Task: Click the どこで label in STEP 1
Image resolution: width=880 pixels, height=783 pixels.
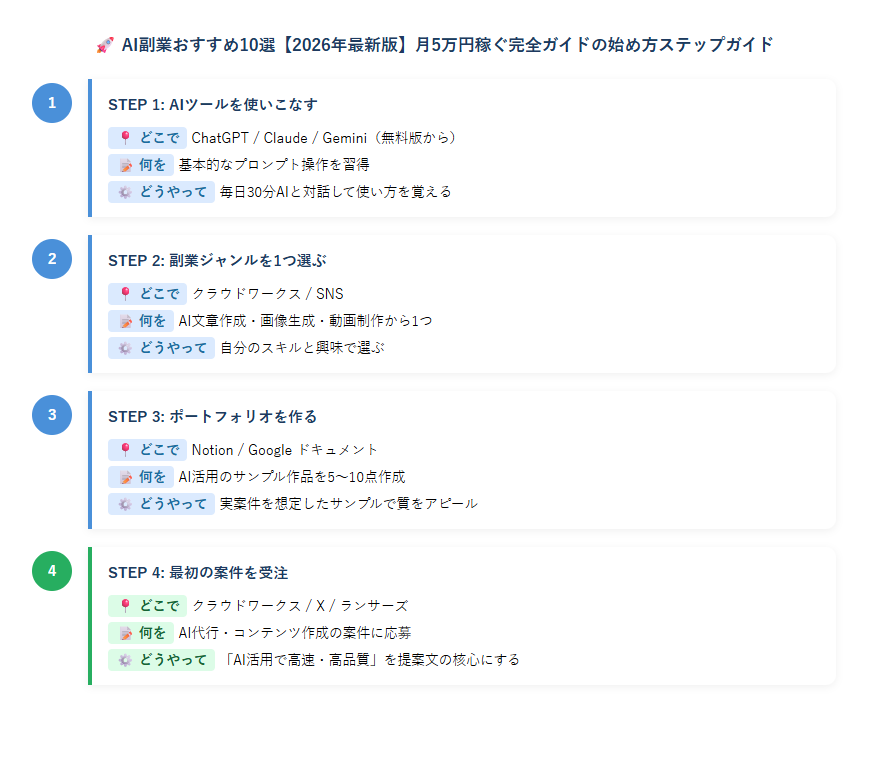Action: point(148,138)
